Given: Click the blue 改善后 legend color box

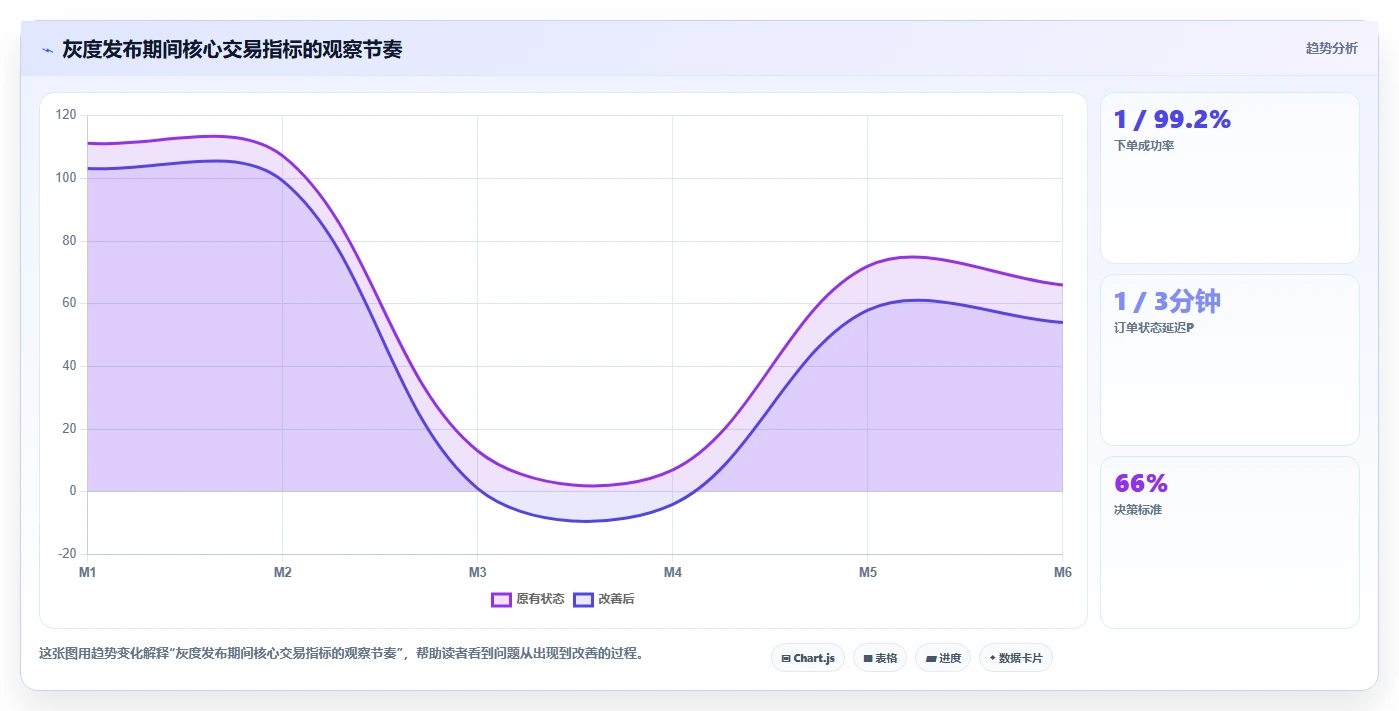Looking at the screenshot, I should 583,599.
